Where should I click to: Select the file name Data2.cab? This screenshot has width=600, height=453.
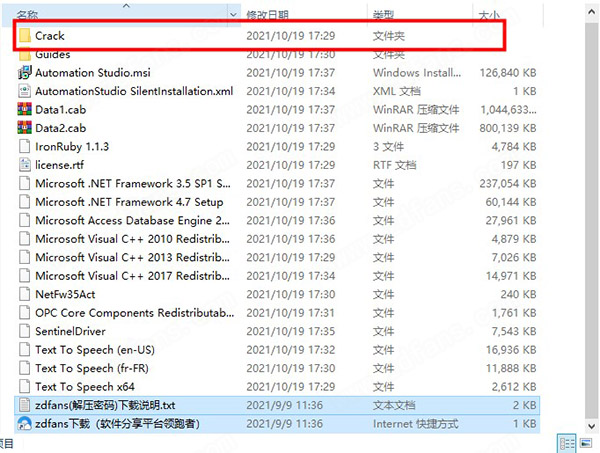60,128
